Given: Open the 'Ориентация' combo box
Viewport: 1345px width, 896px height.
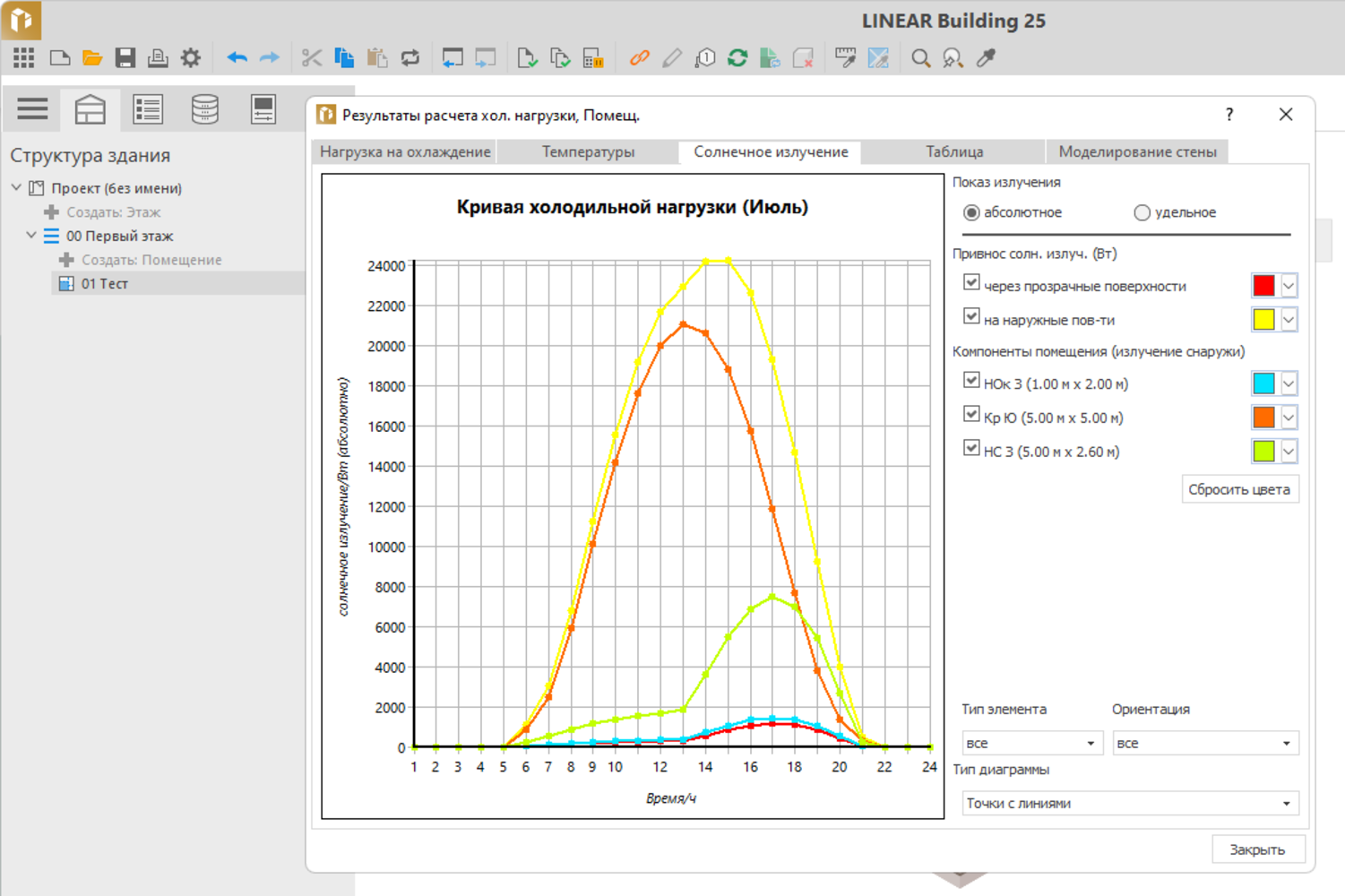Looking at the screenshot, I should pyautogui.click(x=1205, y=743).
